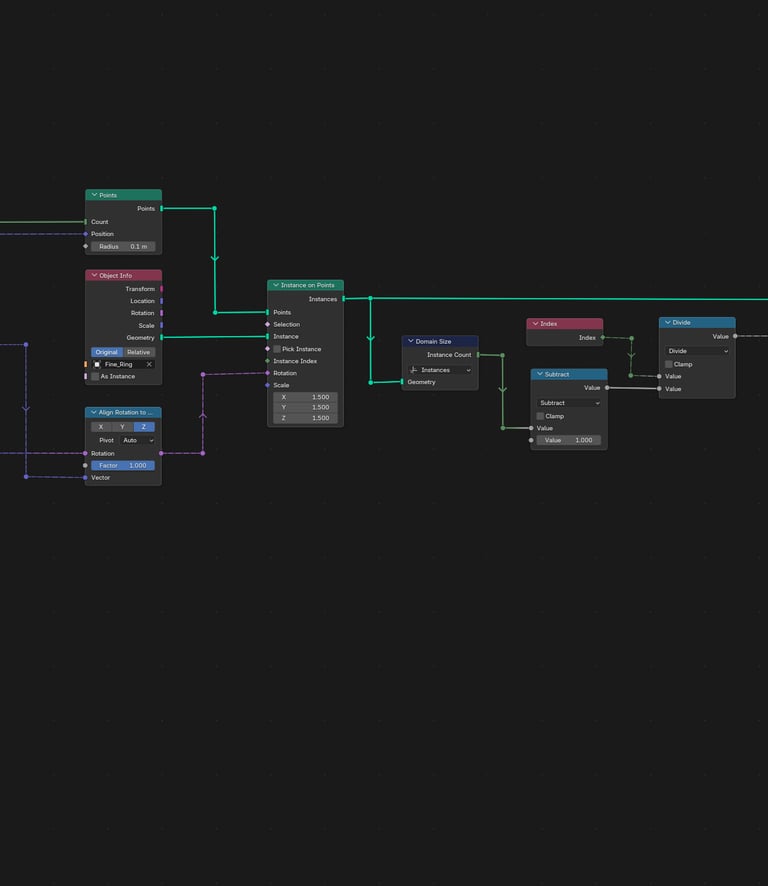This screenshot has height=886, width=768.
Task: Click the Fine_Ring object icon
Action: click(97, 364)
